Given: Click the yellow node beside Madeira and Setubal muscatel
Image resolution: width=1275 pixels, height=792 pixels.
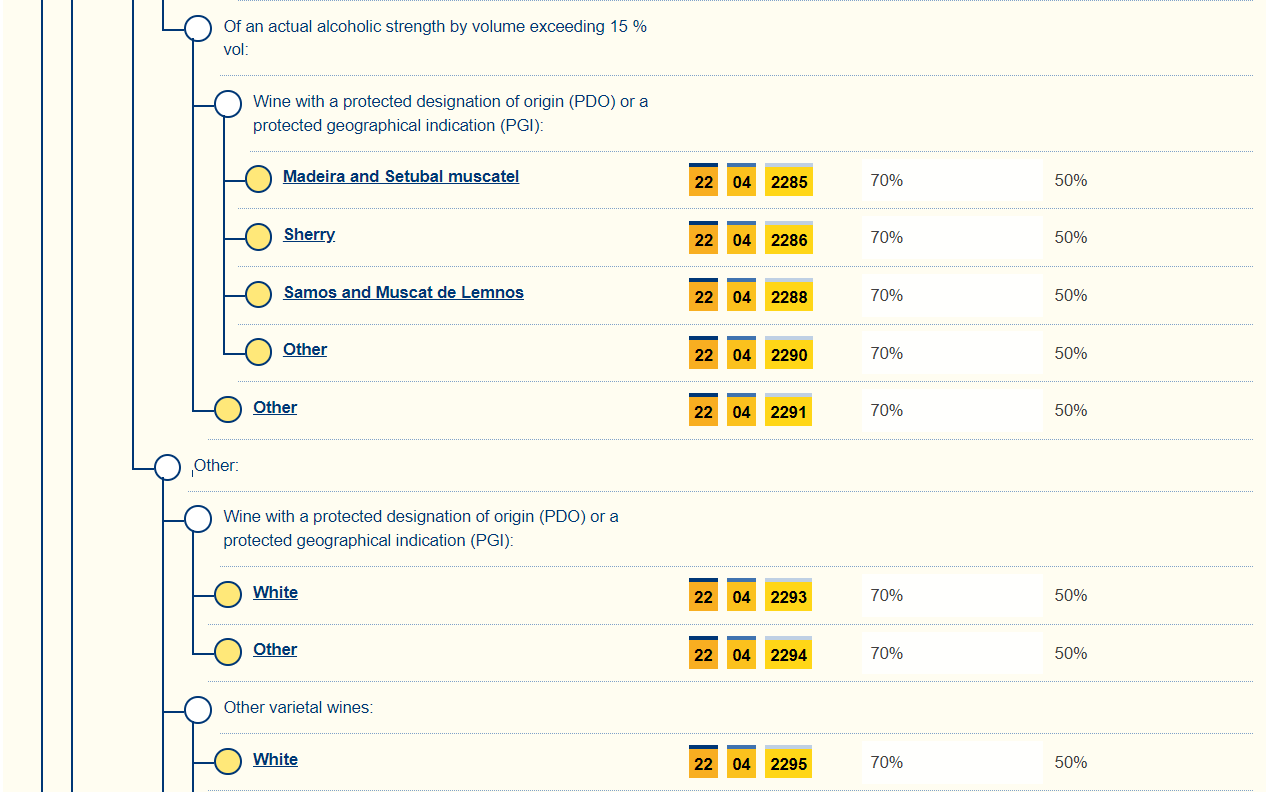Looking at the screenshot, I should pyautogui.click(x=258, y=179).
